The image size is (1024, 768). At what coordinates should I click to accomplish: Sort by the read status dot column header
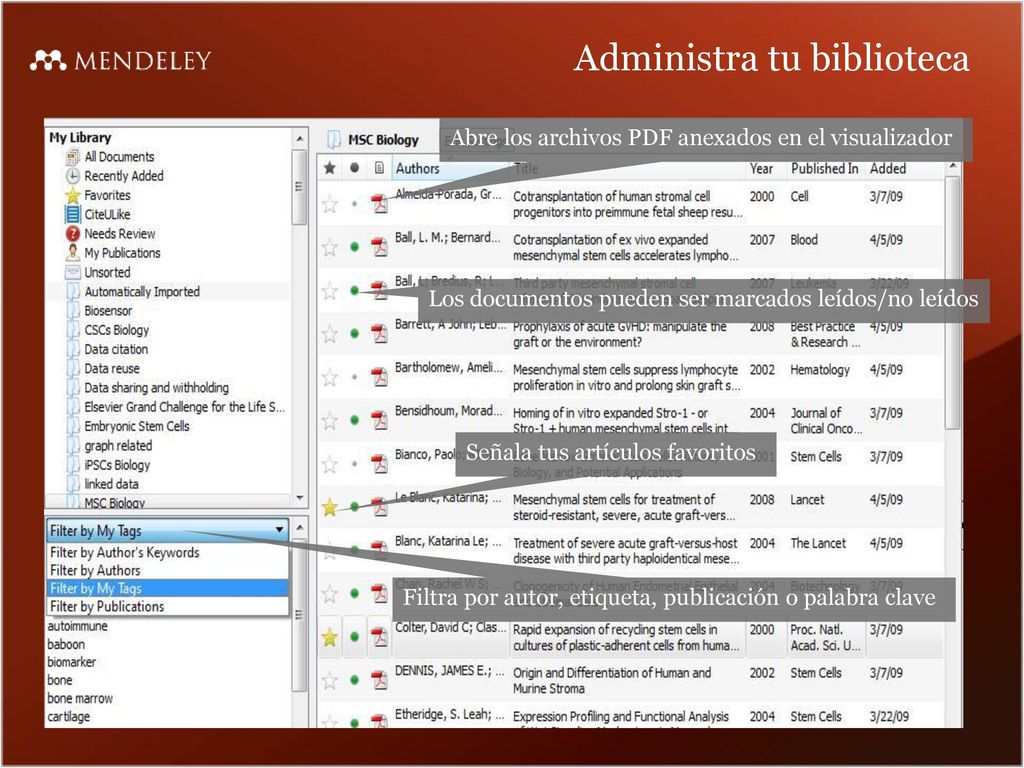click(x=354, y=168)
